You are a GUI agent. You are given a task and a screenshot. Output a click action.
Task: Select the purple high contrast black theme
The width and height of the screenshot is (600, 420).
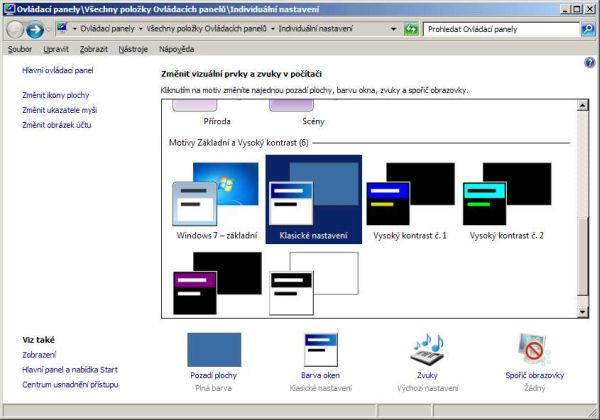point(217,283)
